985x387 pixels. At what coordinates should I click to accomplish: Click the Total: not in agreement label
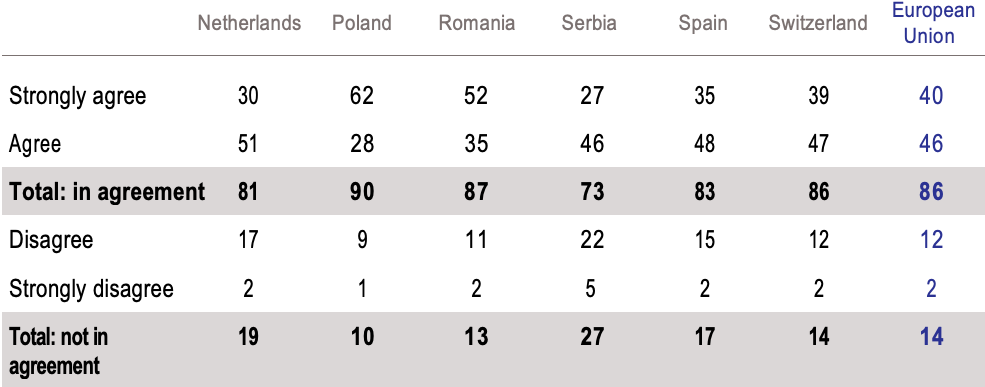coord(58,351)
